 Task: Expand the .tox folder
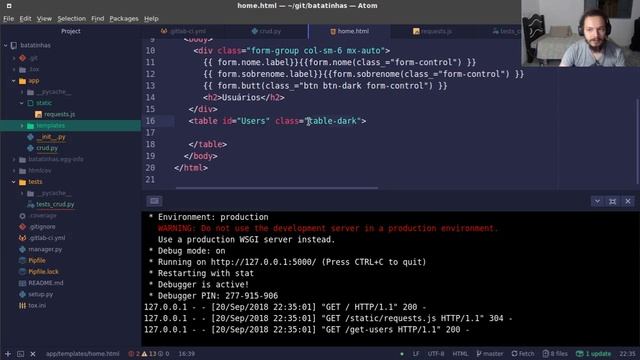[x=14, y=70]
